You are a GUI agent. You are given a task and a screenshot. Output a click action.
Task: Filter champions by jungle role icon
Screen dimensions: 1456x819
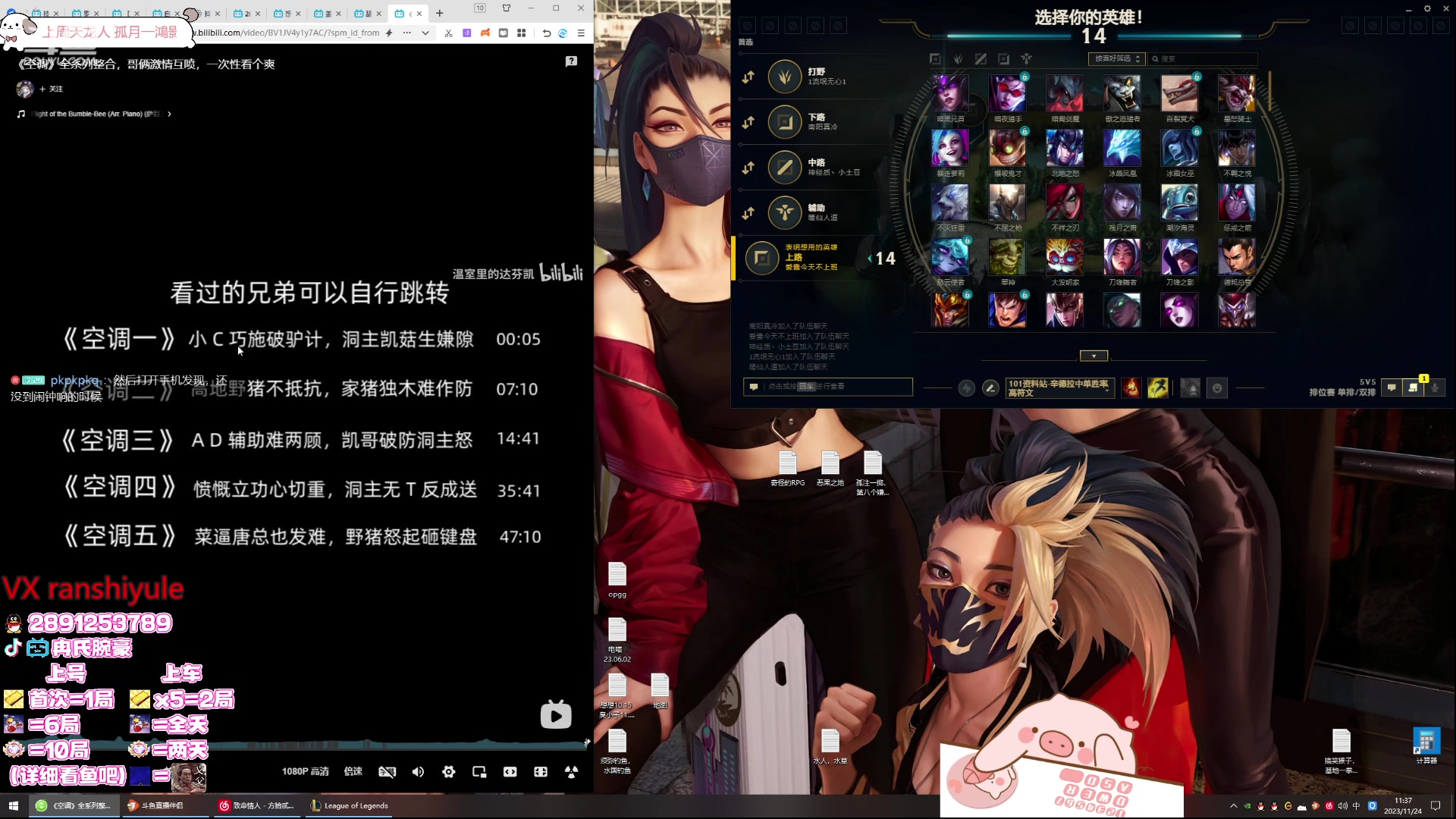(x=958, y=59)
